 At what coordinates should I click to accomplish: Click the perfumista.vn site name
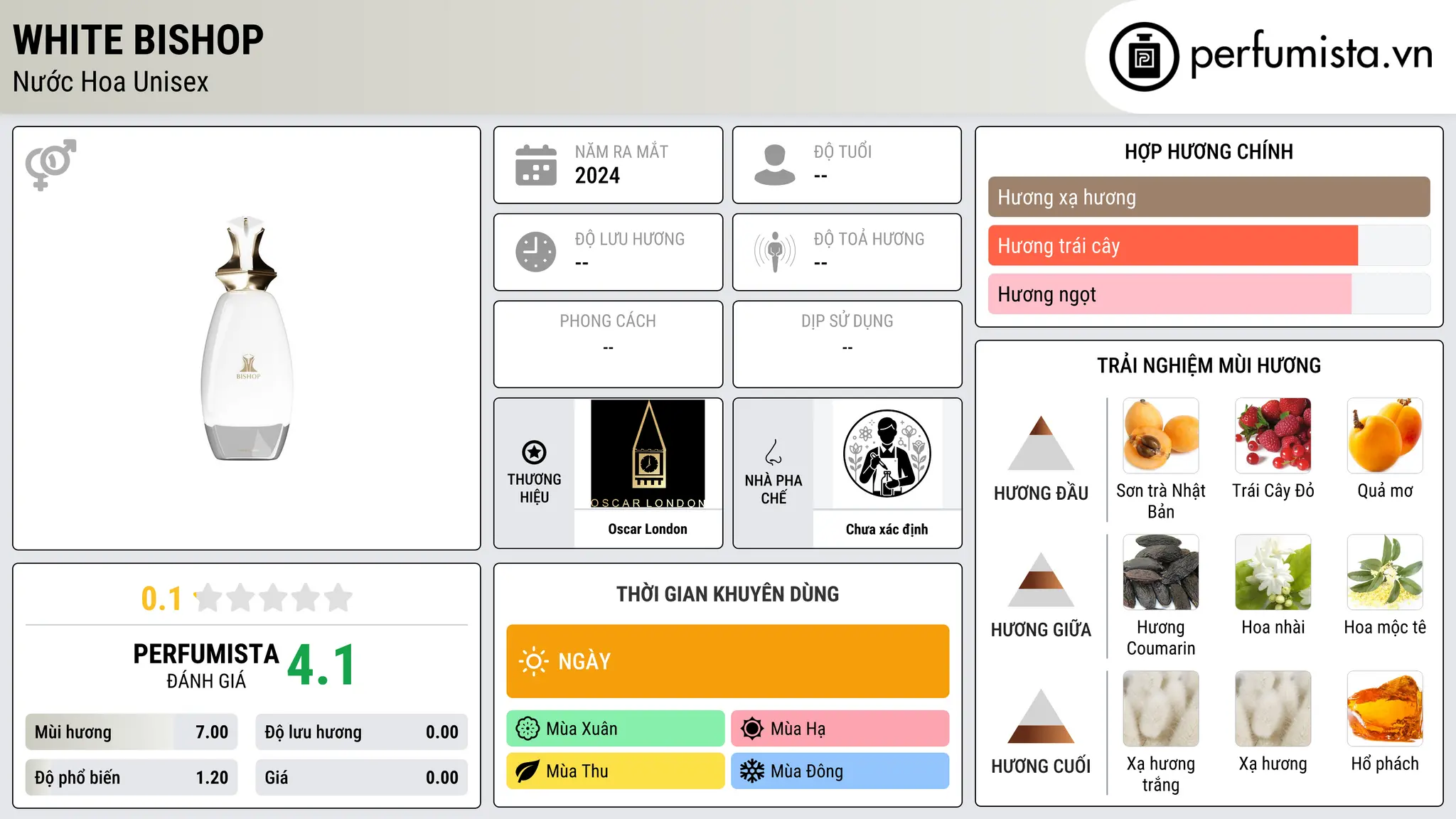[x=1312, y=55]
